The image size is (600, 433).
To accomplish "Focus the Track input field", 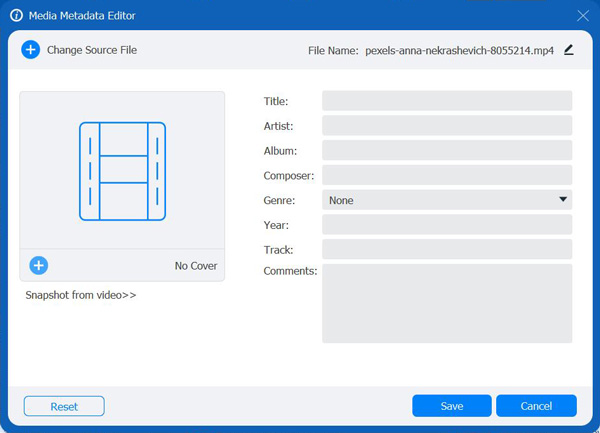I will (x=447, y=249).
